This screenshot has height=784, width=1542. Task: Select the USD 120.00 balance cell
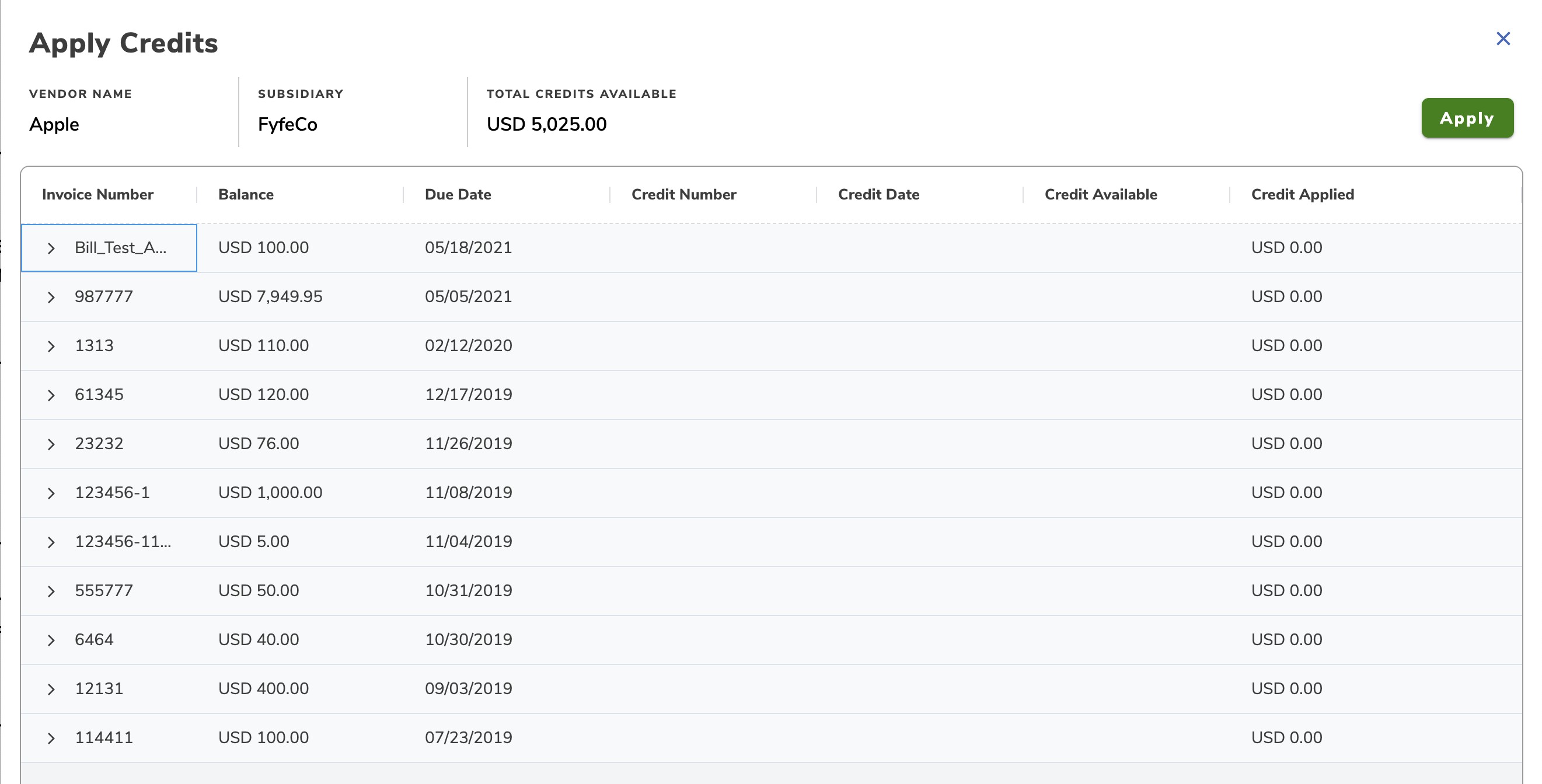[x=263, y=395]
